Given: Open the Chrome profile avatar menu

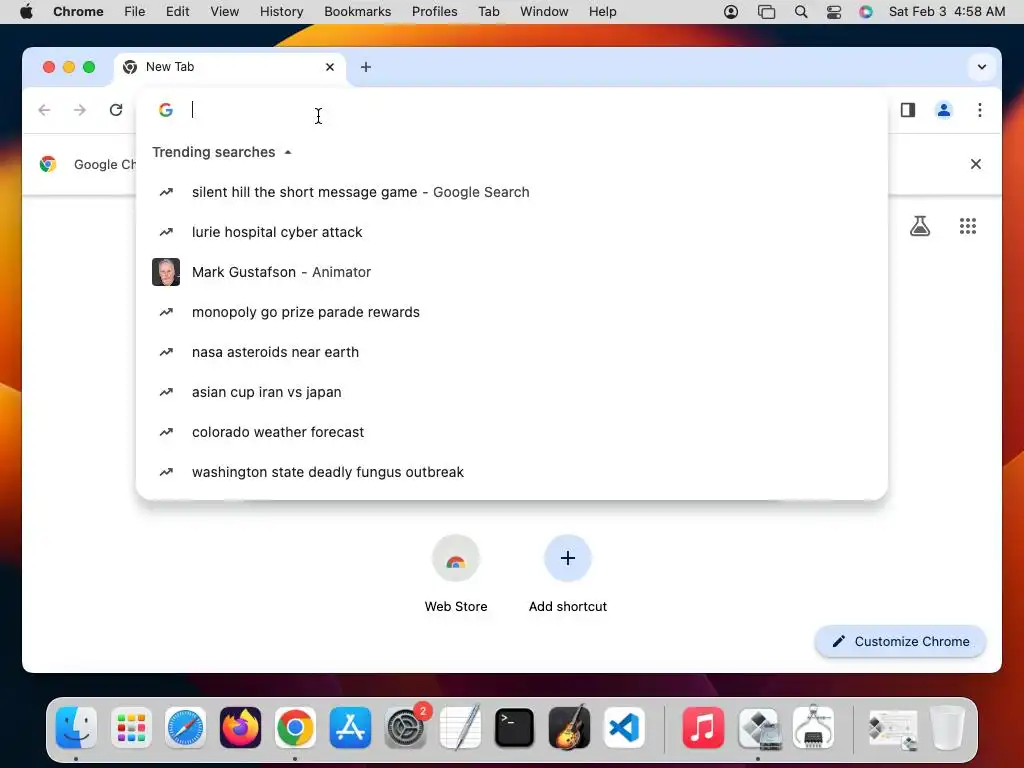Looking at the screenshot, I should (944, 110).
